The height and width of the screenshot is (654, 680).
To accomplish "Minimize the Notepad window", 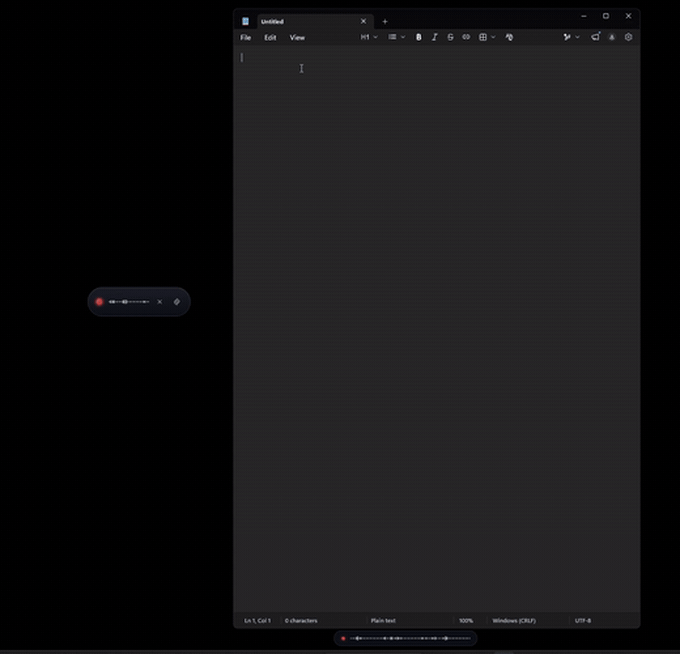I will 584,16.
